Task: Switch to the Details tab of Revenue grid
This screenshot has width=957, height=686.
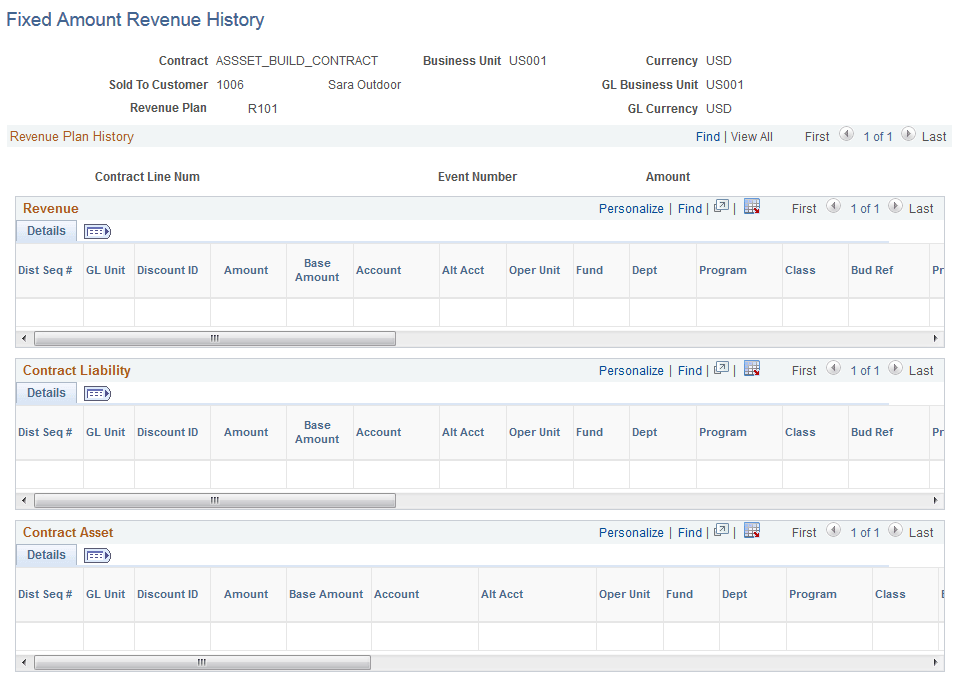Action: tap(45, 231)
